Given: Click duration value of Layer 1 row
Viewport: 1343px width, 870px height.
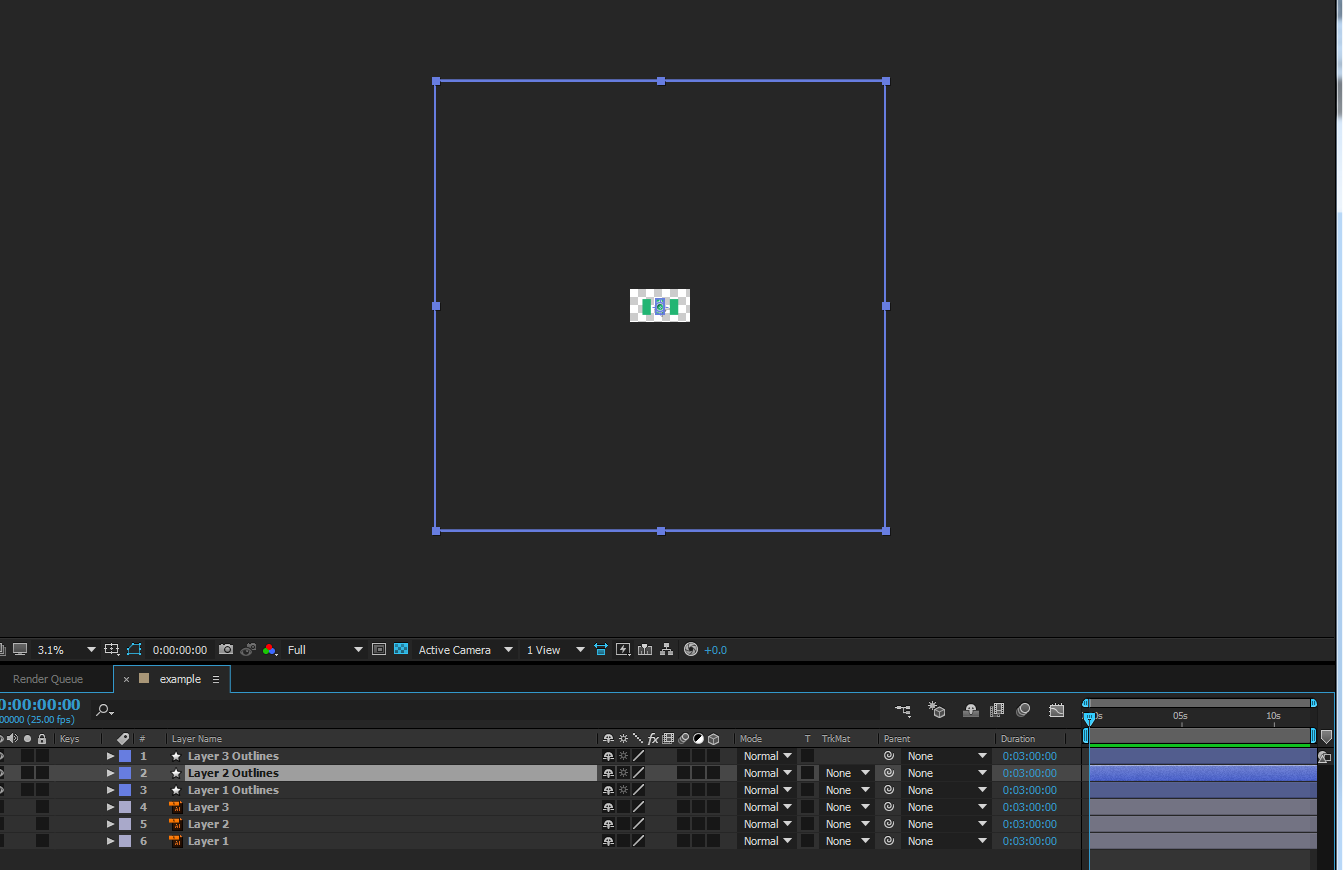Looking at the screenshot, I should 1029,841.
